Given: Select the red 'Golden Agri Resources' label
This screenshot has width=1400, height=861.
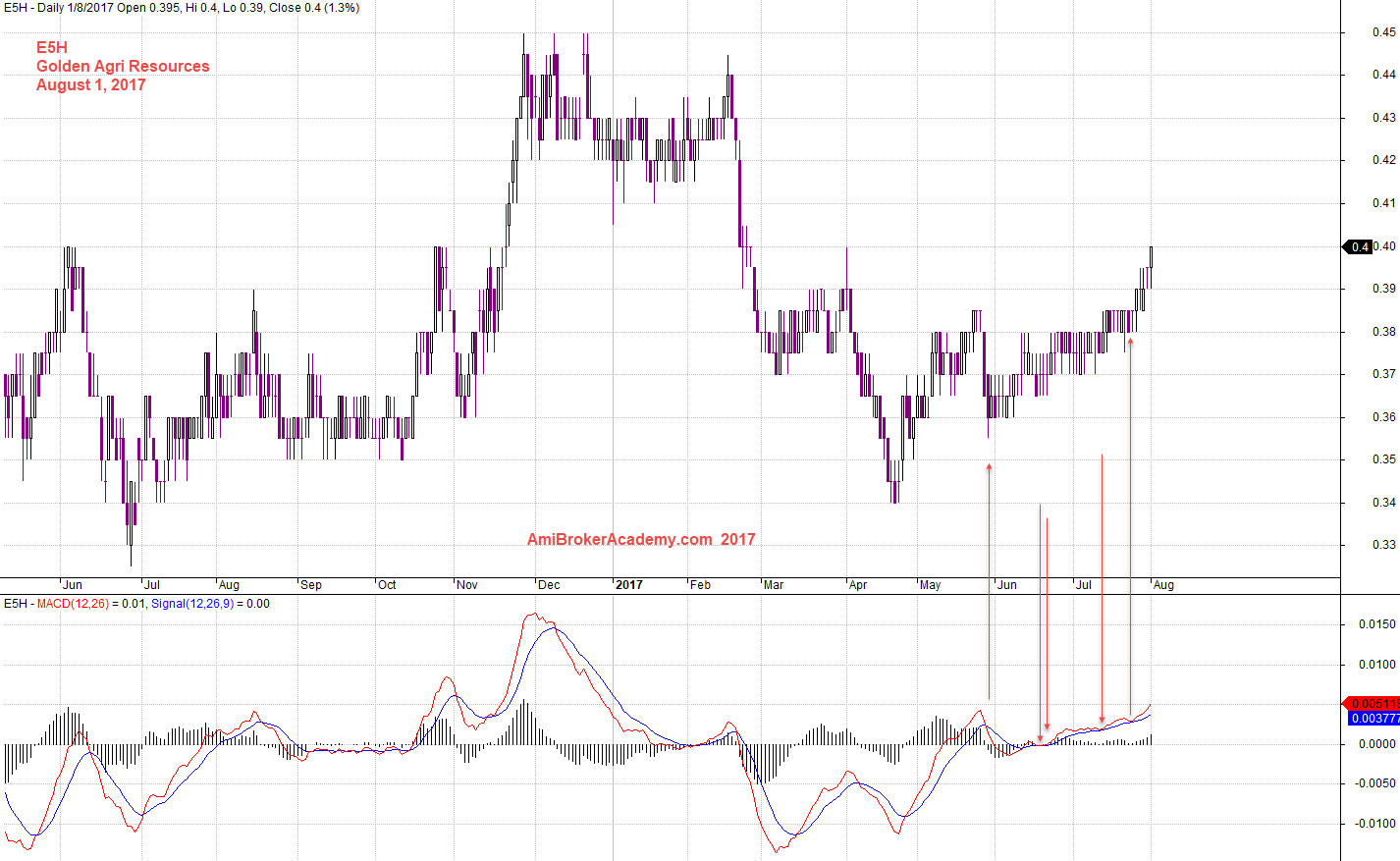Looking at the screenshot, I should point(123,66).
